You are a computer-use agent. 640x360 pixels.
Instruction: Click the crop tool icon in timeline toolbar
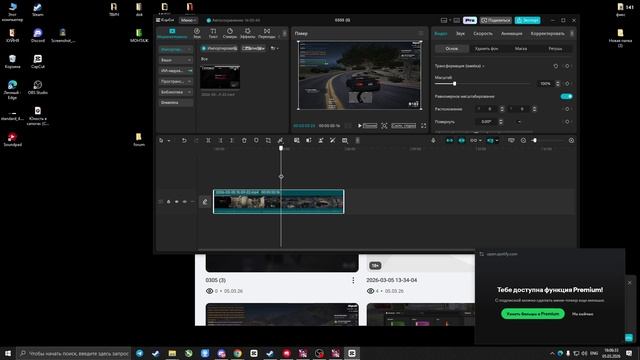[x=268, y=140]
